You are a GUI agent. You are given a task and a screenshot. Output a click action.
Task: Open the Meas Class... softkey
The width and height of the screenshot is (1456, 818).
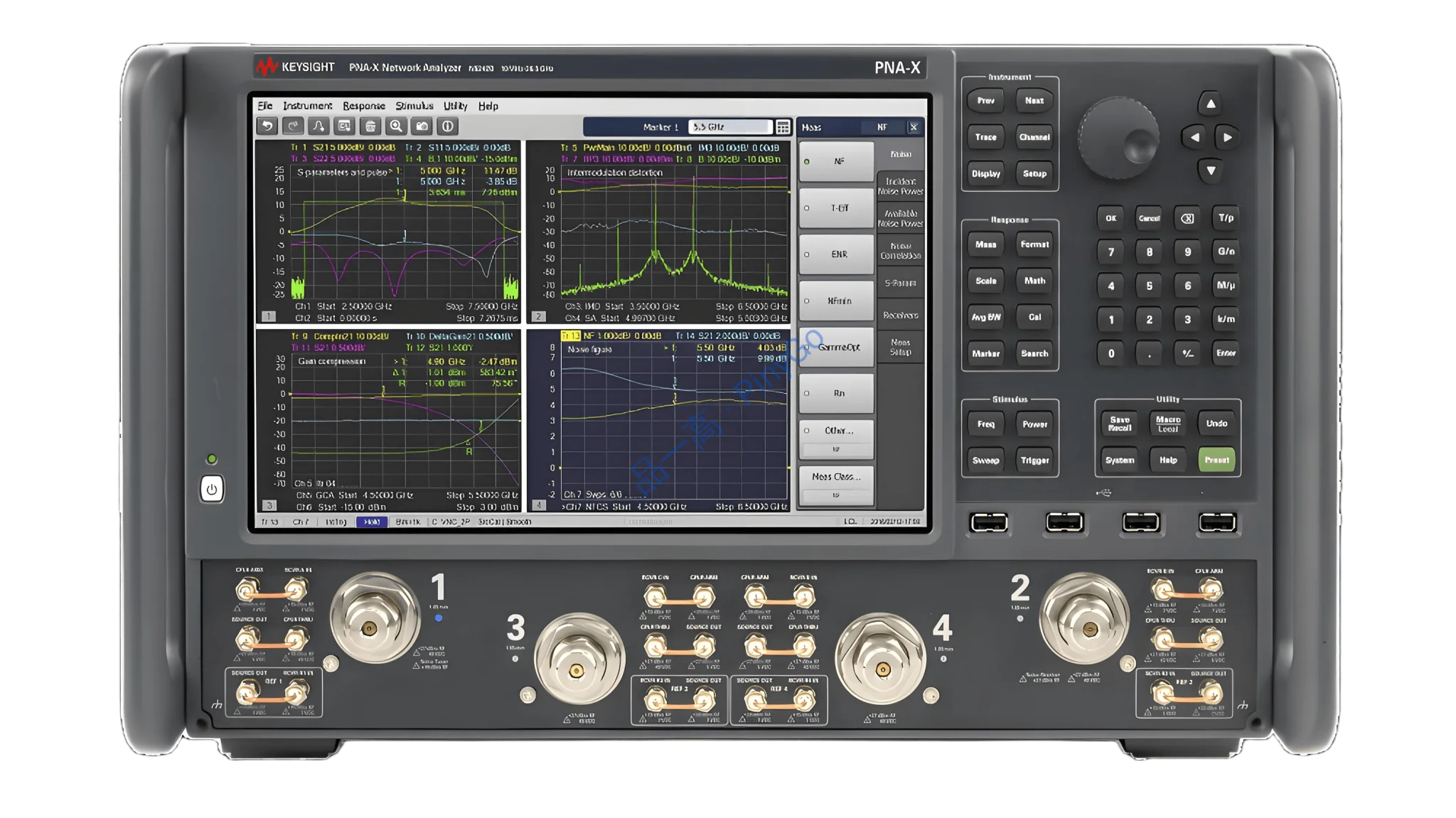pos(836,485)
